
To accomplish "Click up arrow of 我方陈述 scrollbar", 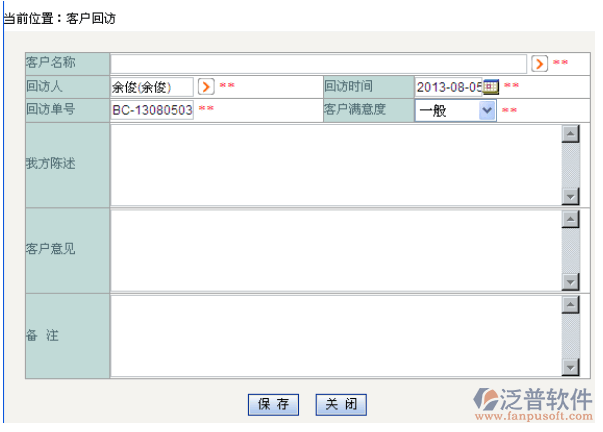I will pos(570,134).
